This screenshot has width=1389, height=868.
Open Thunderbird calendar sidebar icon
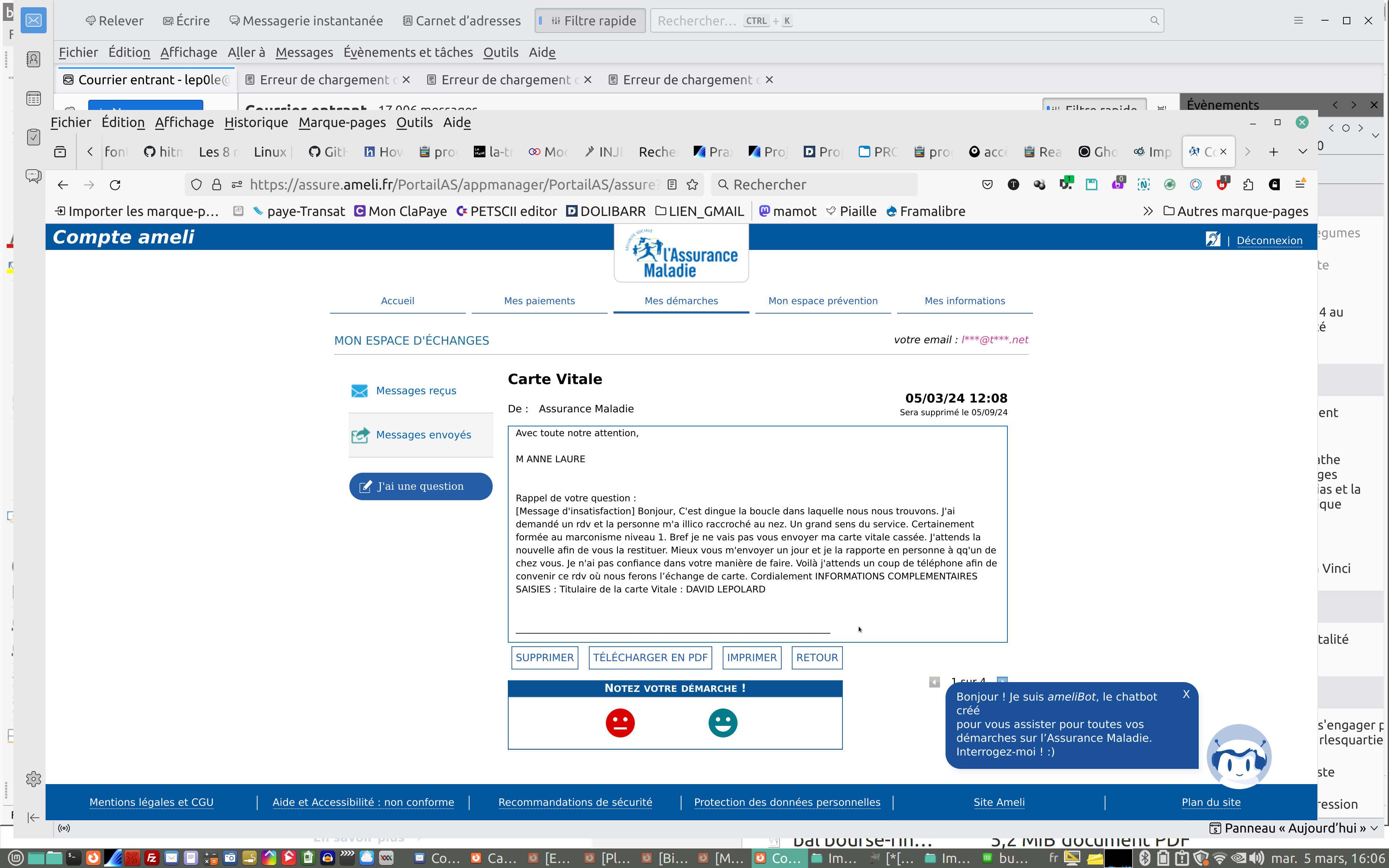pos(33,99)
